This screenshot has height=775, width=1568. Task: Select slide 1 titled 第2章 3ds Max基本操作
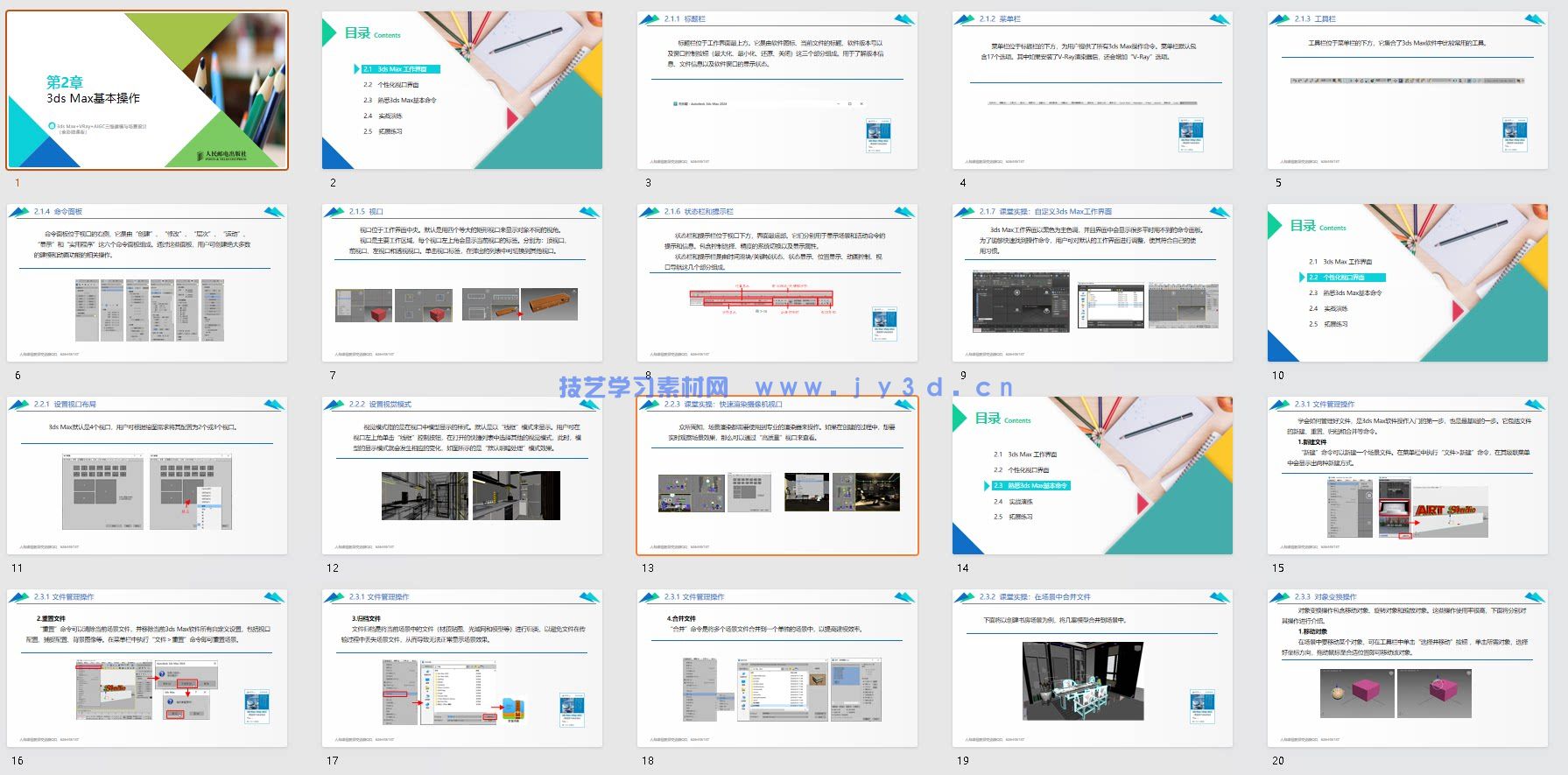(x=147, y=90)
